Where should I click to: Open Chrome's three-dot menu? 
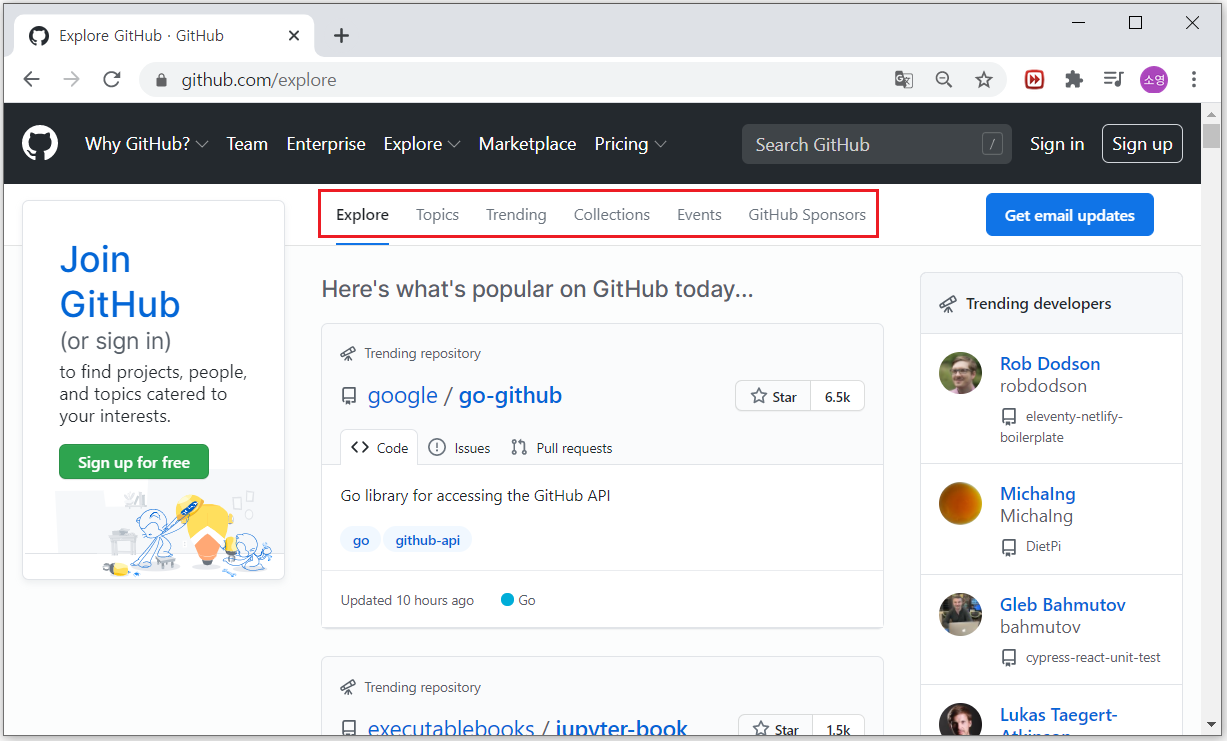pyautogui.click(x=1194, y=80)
